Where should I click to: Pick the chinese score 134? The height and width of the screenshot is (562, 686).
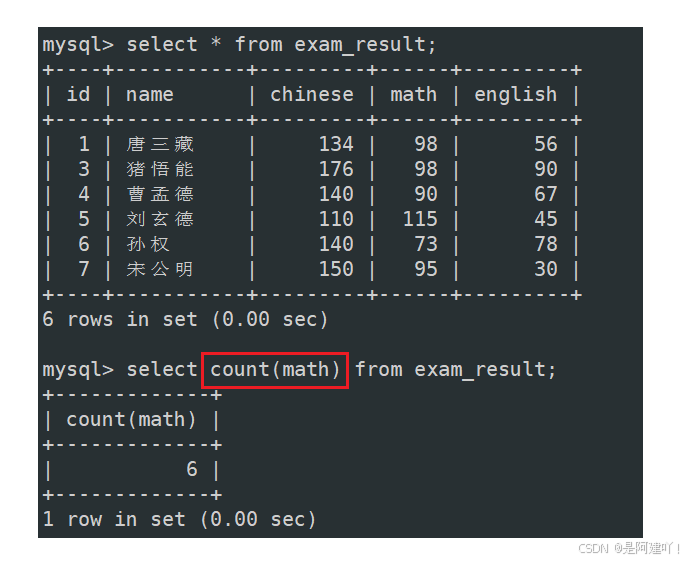[336, 144]
